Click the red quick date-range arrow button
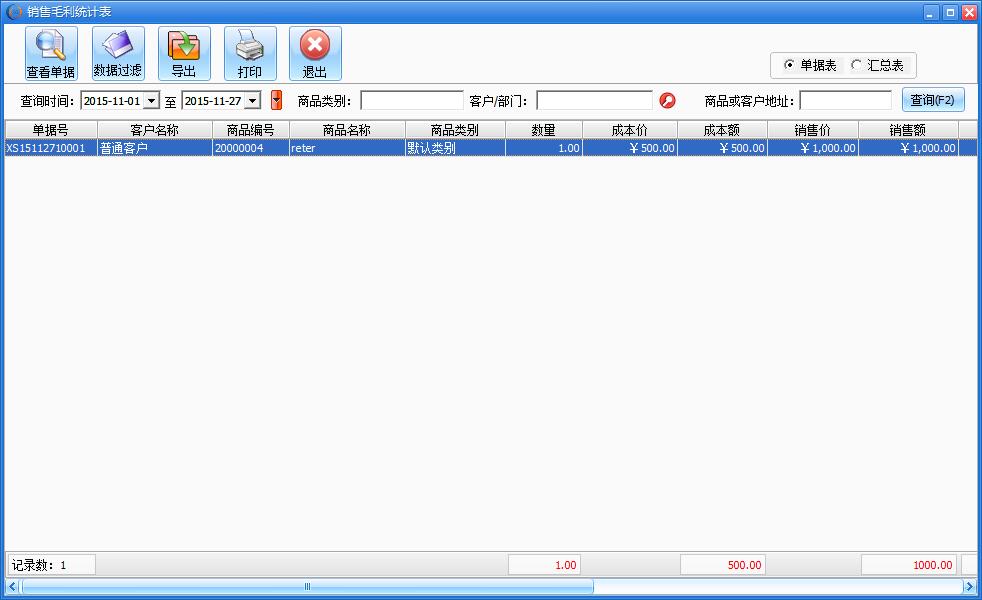 276,100
